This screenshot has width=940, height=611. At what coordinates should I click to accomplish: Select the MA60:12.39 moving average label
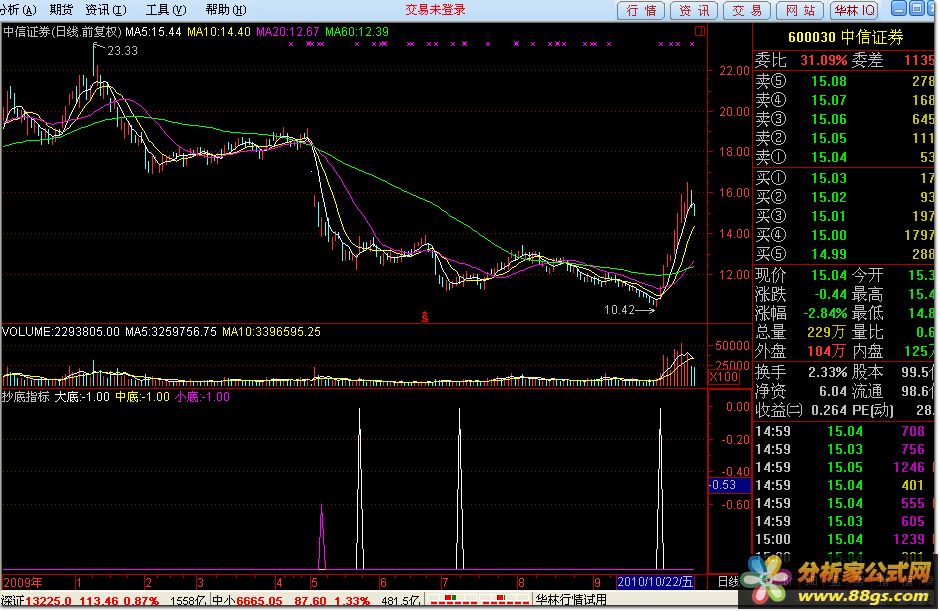(357, 31)
